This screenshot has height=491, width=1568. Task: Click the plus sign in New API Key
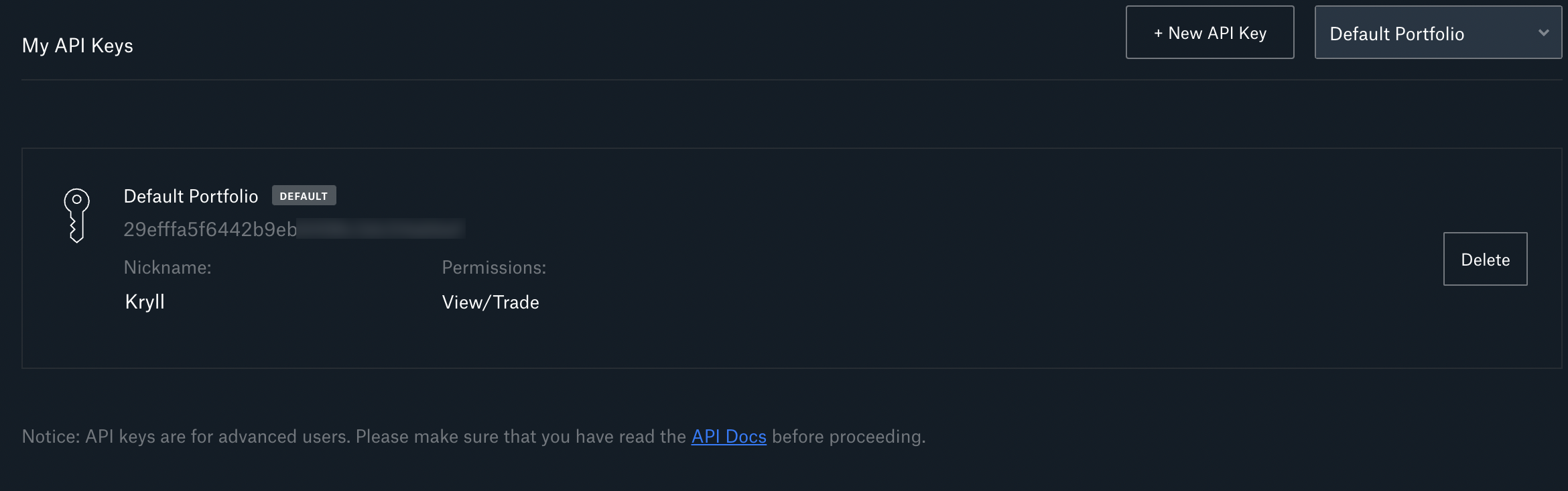1158,33
